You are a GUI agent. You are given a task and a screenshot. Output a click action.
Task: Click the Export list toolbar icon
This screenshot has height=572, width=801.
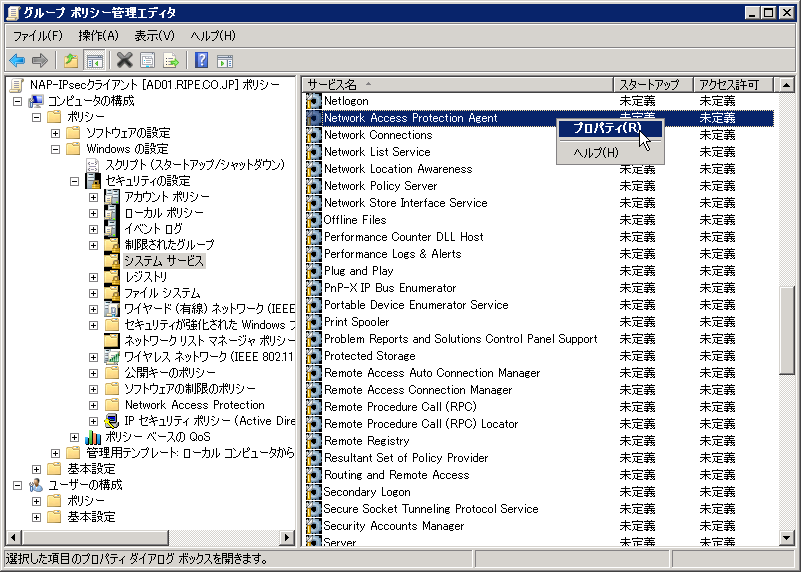click(x=171, y=60)
